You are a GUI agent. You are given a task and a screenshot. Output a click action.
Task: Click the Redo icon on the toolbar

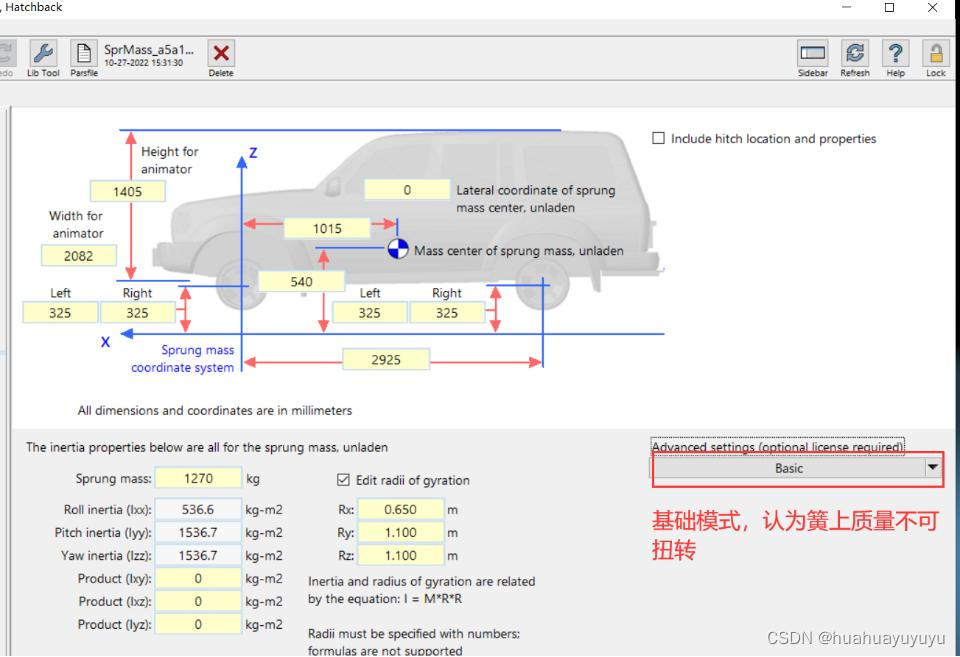[x=8, y=55]
